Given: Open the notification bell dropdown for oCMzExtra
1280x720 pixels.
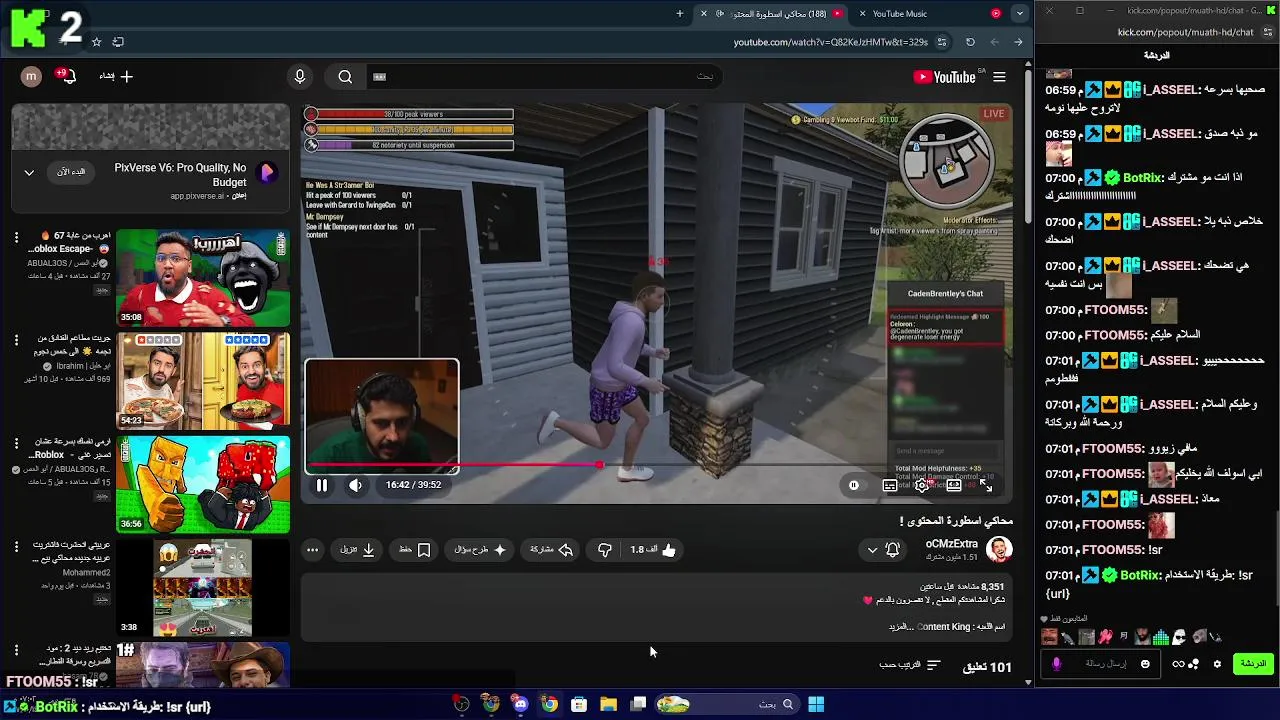Looking at the screenshot, I should (883, 550).
